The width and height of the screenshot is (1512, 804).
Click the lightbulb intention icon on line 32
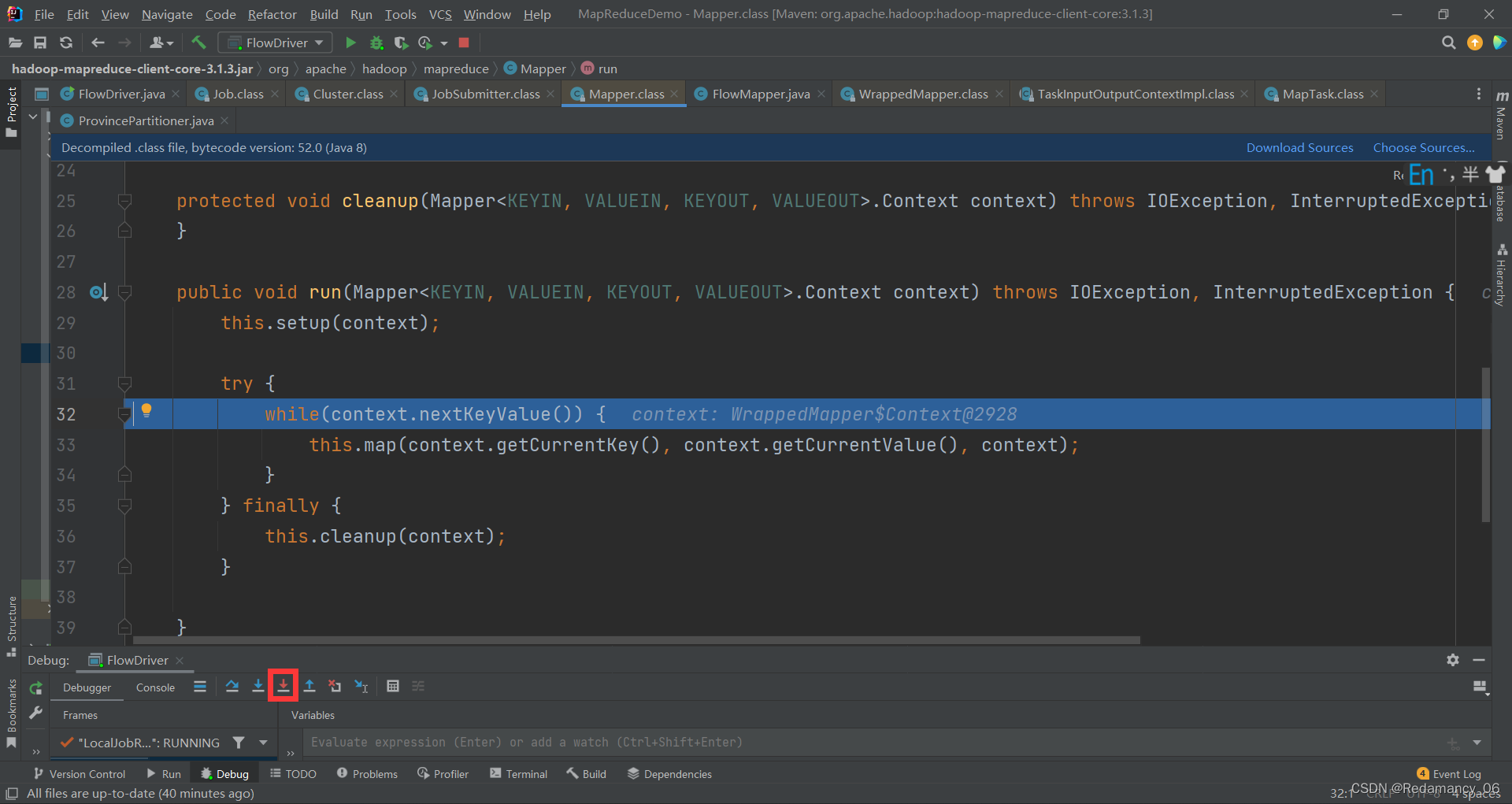pos(146,410)
